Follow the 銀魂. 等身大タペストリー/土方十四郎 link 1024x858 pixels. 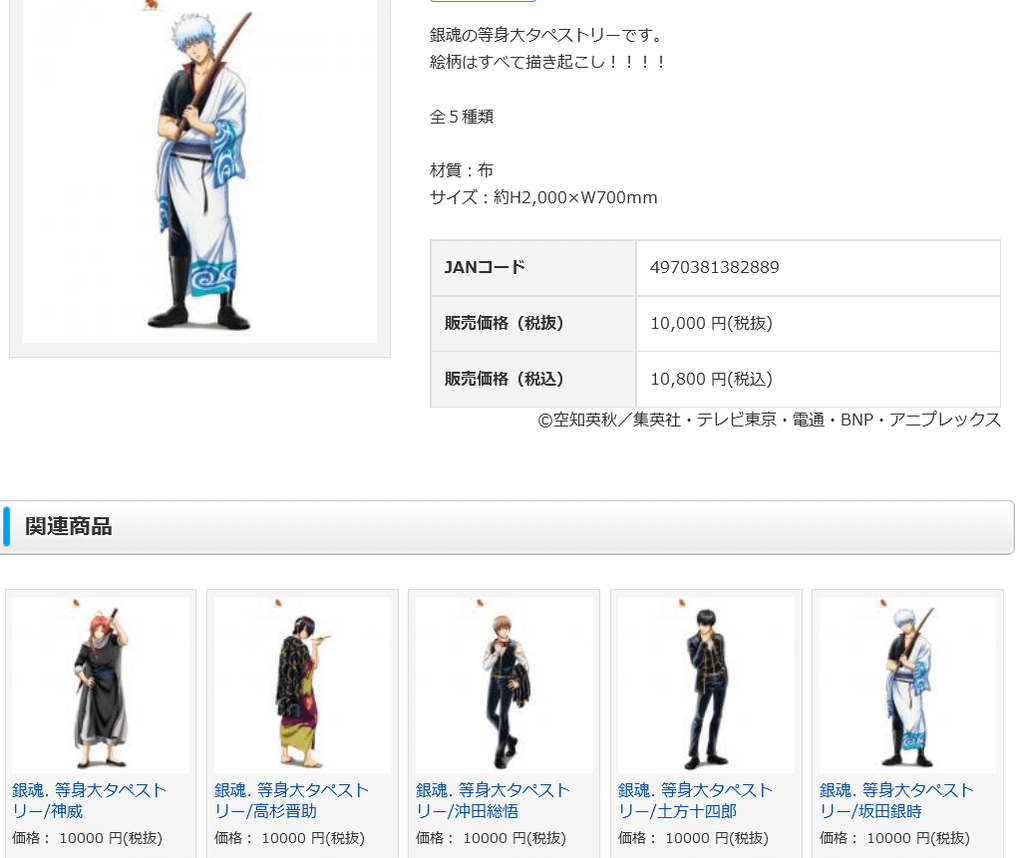click(x=695, y=801)
